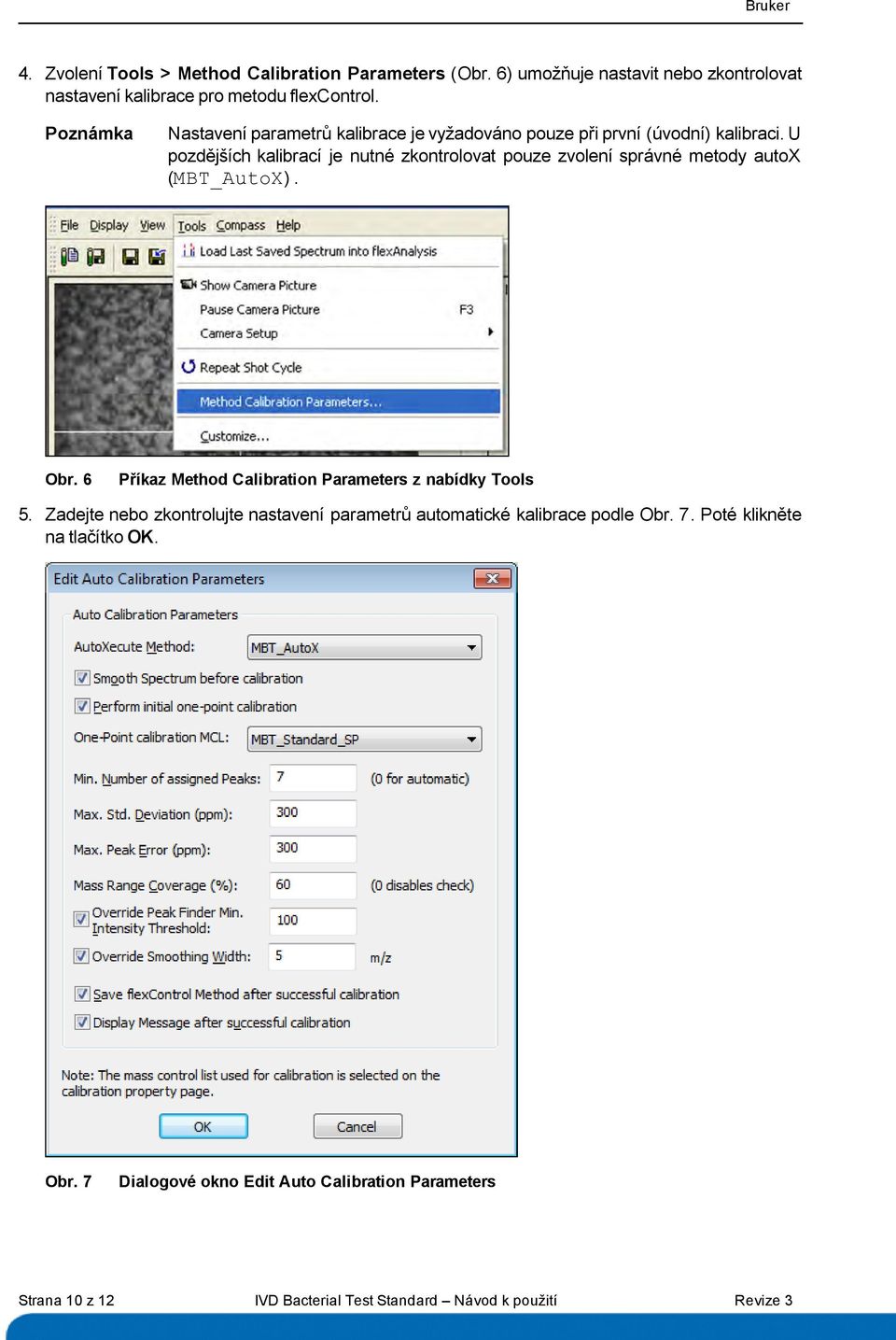The width and height of the screenshot is (896, 1340).
Task: Click Cancel in the calibration dialog
Action: pos(357,1126)
